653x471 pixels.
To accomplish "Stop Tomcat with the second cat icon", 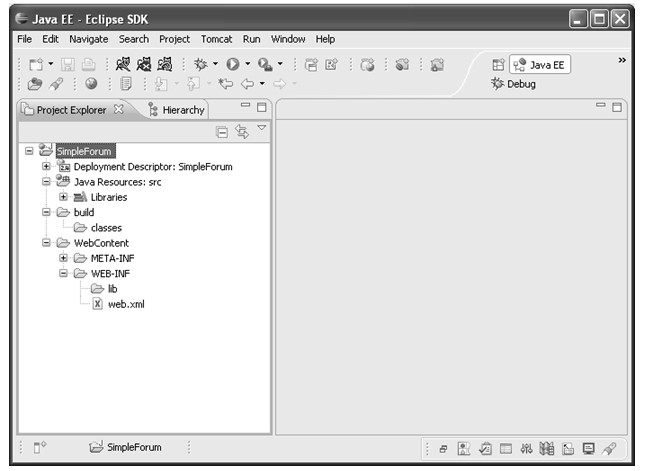I will [144, 64].
